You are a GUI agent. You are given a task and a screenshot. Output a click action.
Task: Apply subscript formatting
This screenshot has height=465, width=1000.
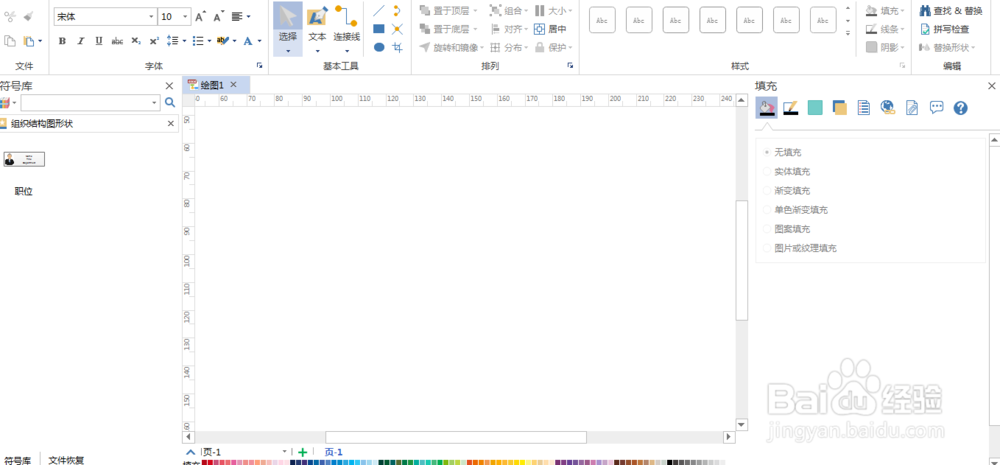point(136,41)
